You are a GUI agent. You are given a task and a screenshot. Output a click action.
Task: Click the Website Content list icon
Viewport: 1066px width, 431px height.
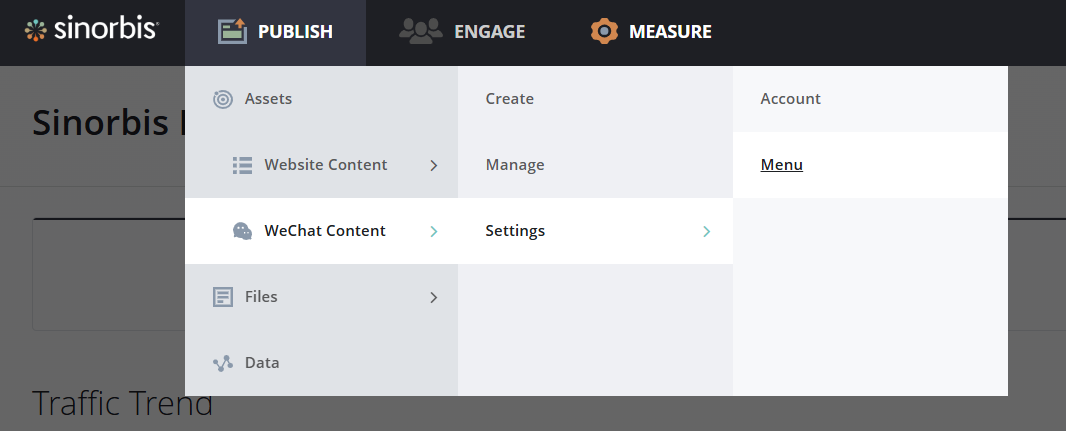coord(242,165)
